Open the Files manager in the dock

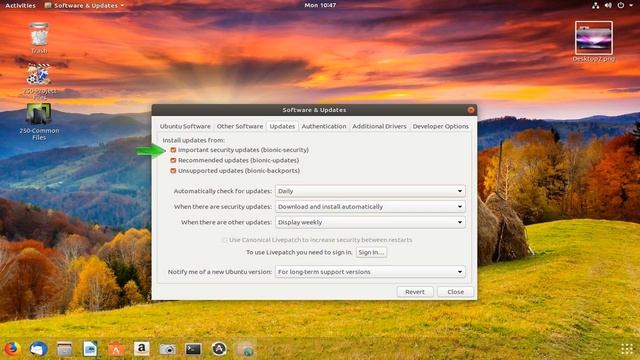64,349
